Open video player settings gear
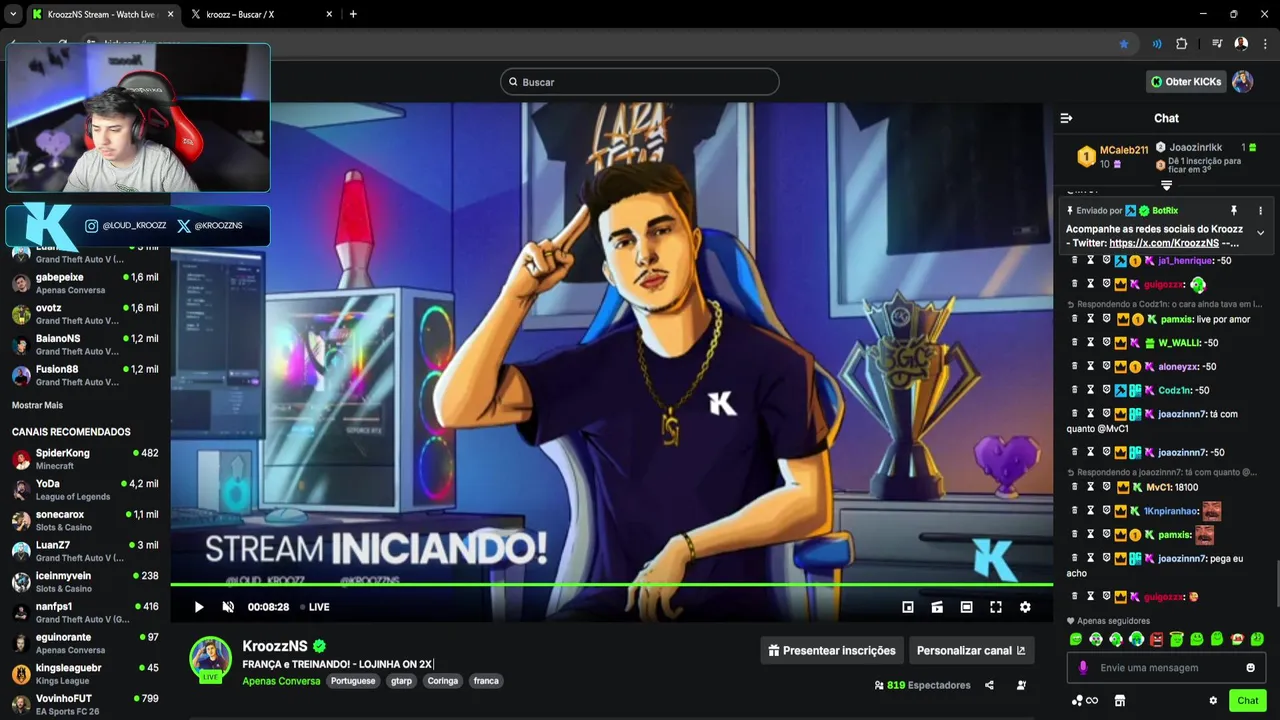The height and width of the screenshot is (720, 1280). [1025, 607]
